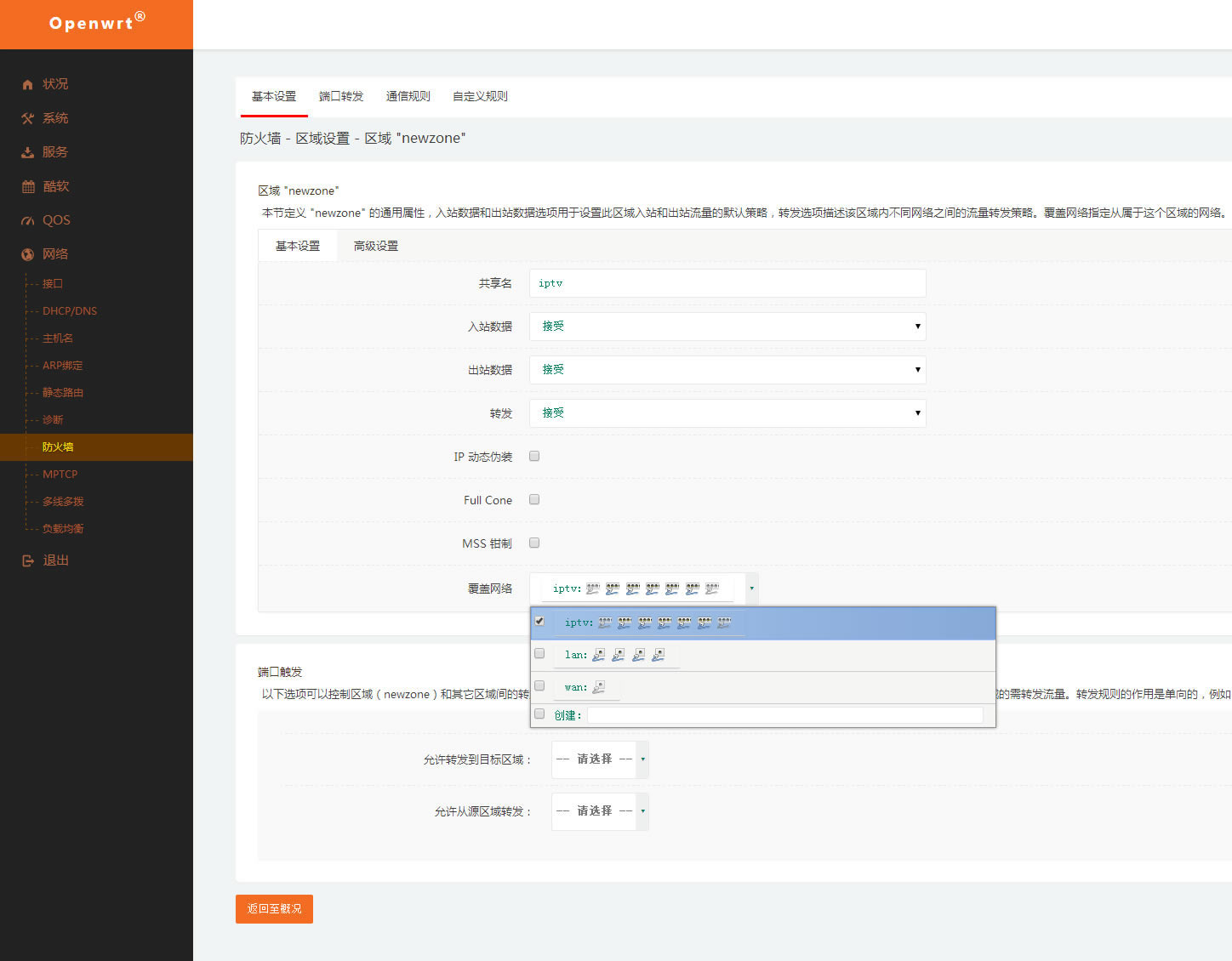
Task: Click the calendar icon beside 酷软
Action: (27, 186)
